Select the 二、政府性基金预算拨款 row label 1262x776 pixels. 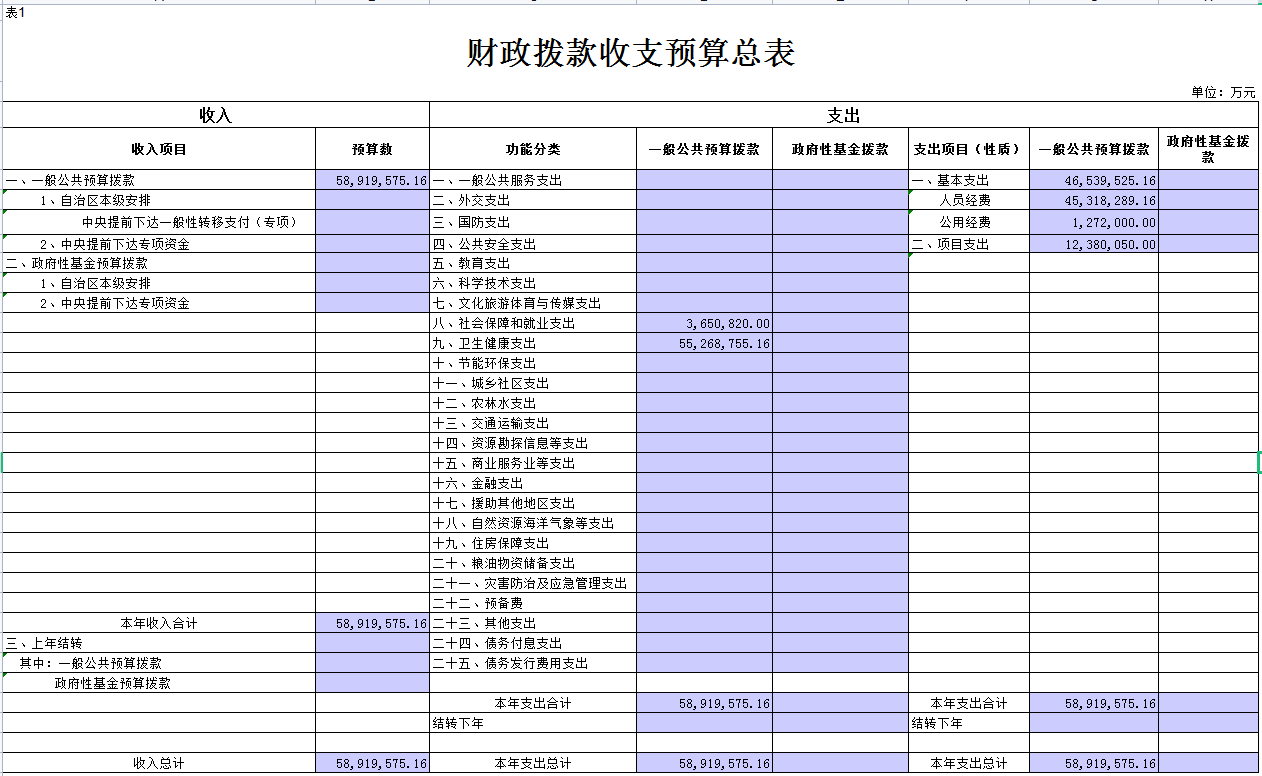tap(77, 263)
